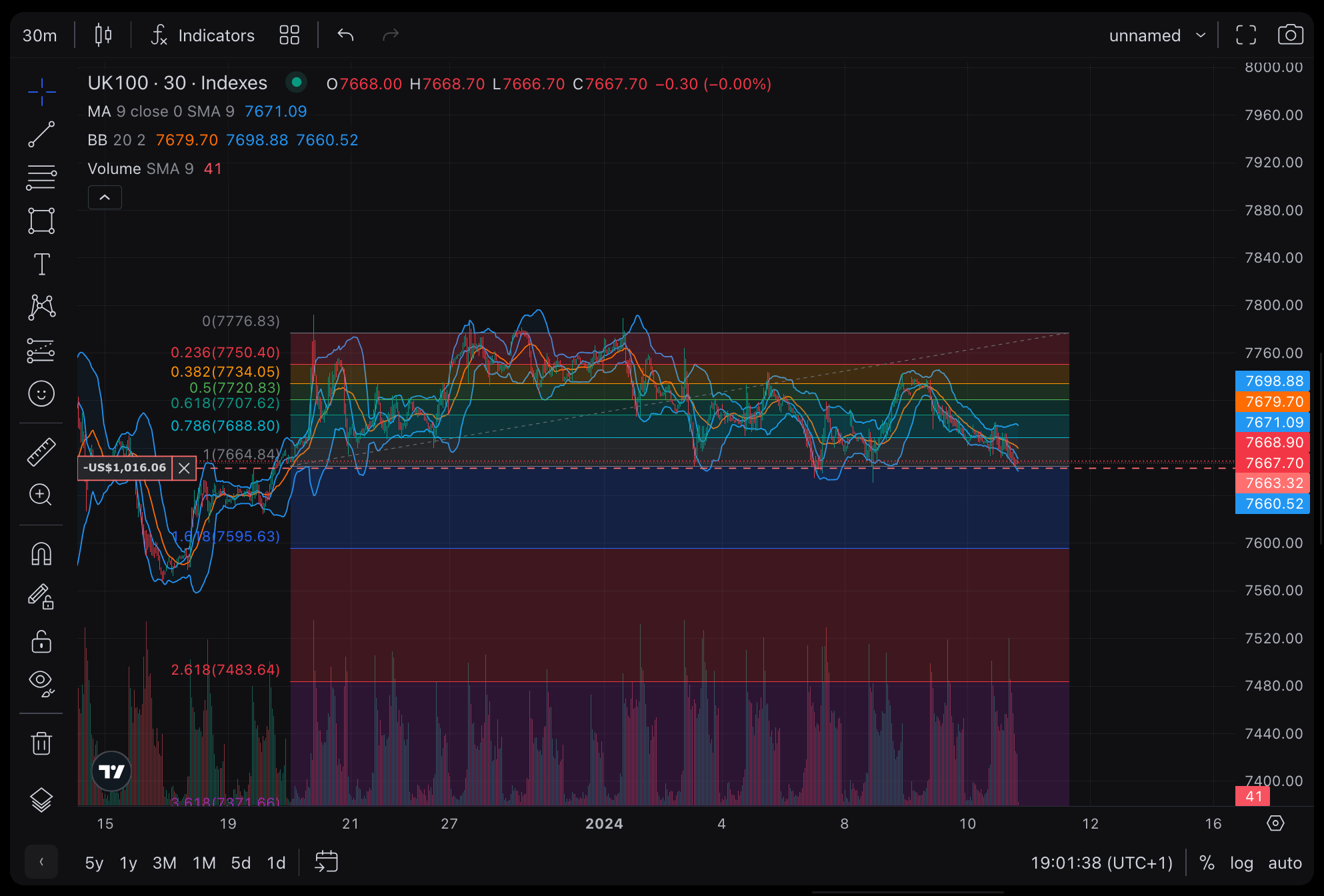Open the price axis settings gear

1275,823
